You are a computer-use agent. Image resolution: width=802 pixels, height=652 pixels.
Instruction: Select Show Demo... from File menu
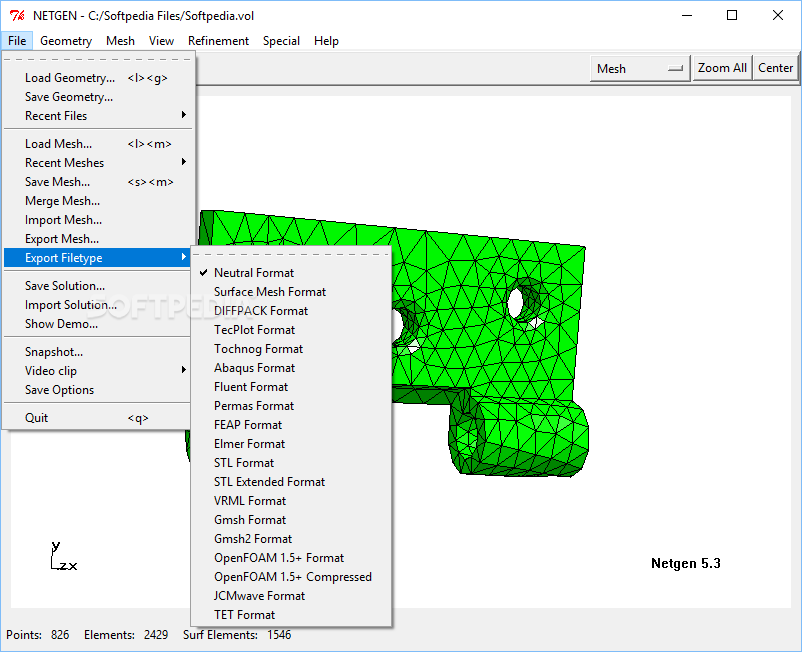tap(98, 323)
